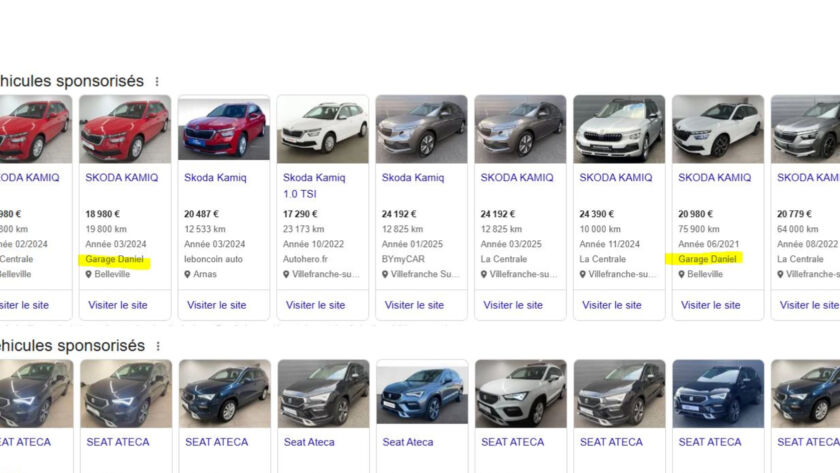Click the location pin on the 20 779 € card

(x=781, y=274)
